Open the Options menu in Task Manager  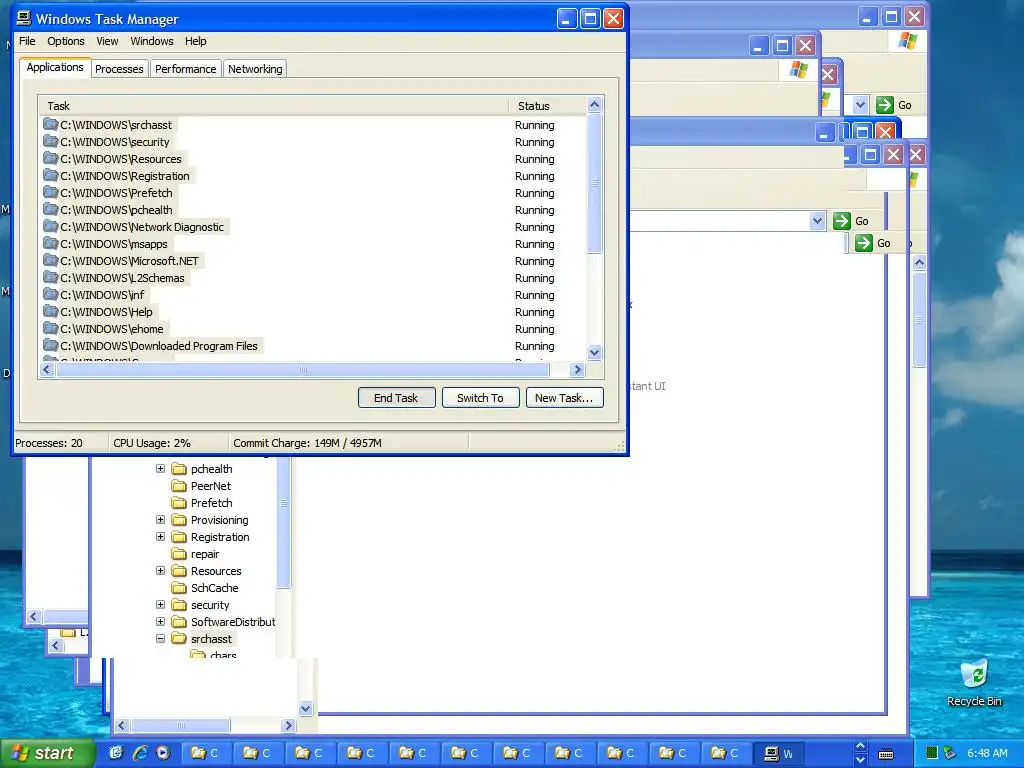[x=65, y=40]
